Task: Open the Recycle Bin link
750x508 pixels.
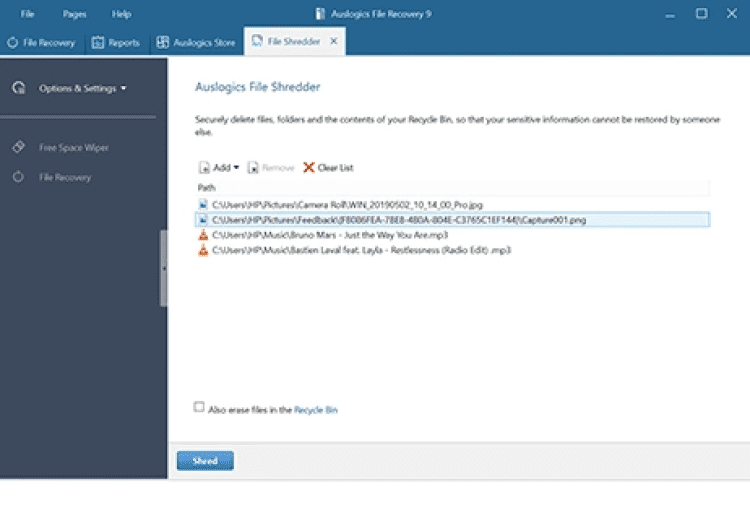Action: [x=316, y=410]
